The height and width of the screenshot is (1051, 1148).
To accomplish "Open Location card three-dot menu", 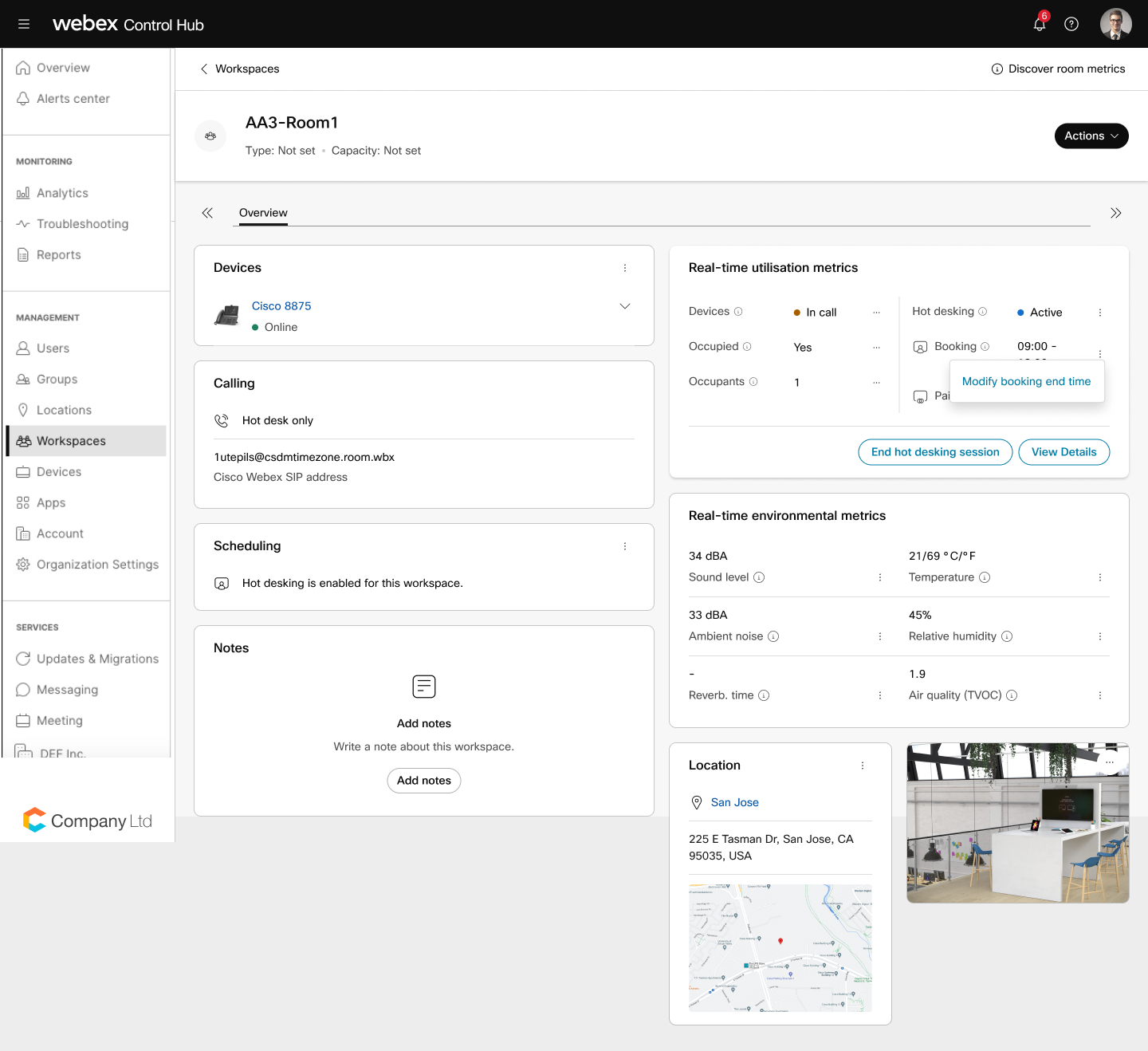I will click(863, 766).
